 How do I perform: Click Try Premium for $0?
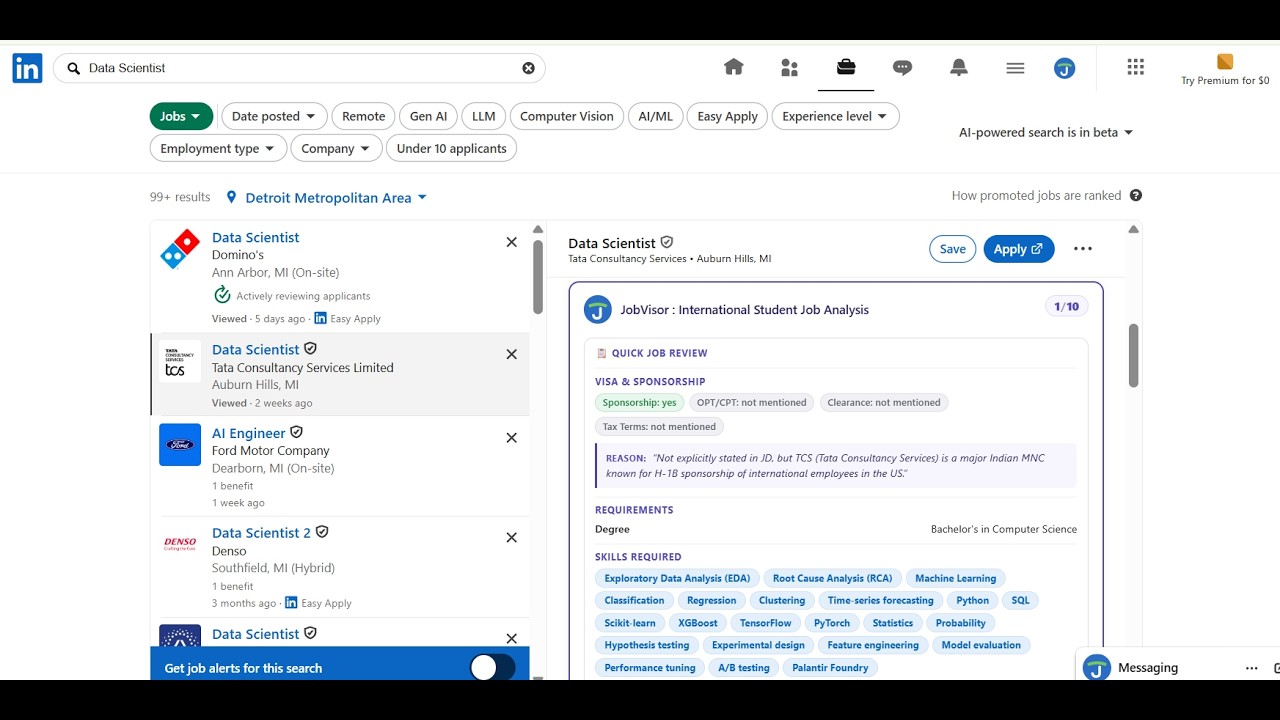(x=1225, y=70)
